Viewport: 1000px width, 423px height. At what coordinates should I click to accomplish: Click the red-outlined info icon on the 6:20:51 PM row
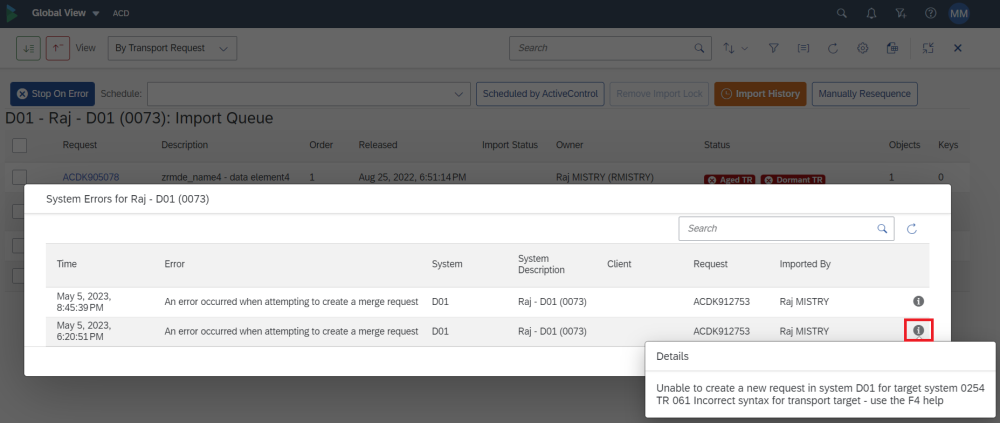tap(918, 330)
